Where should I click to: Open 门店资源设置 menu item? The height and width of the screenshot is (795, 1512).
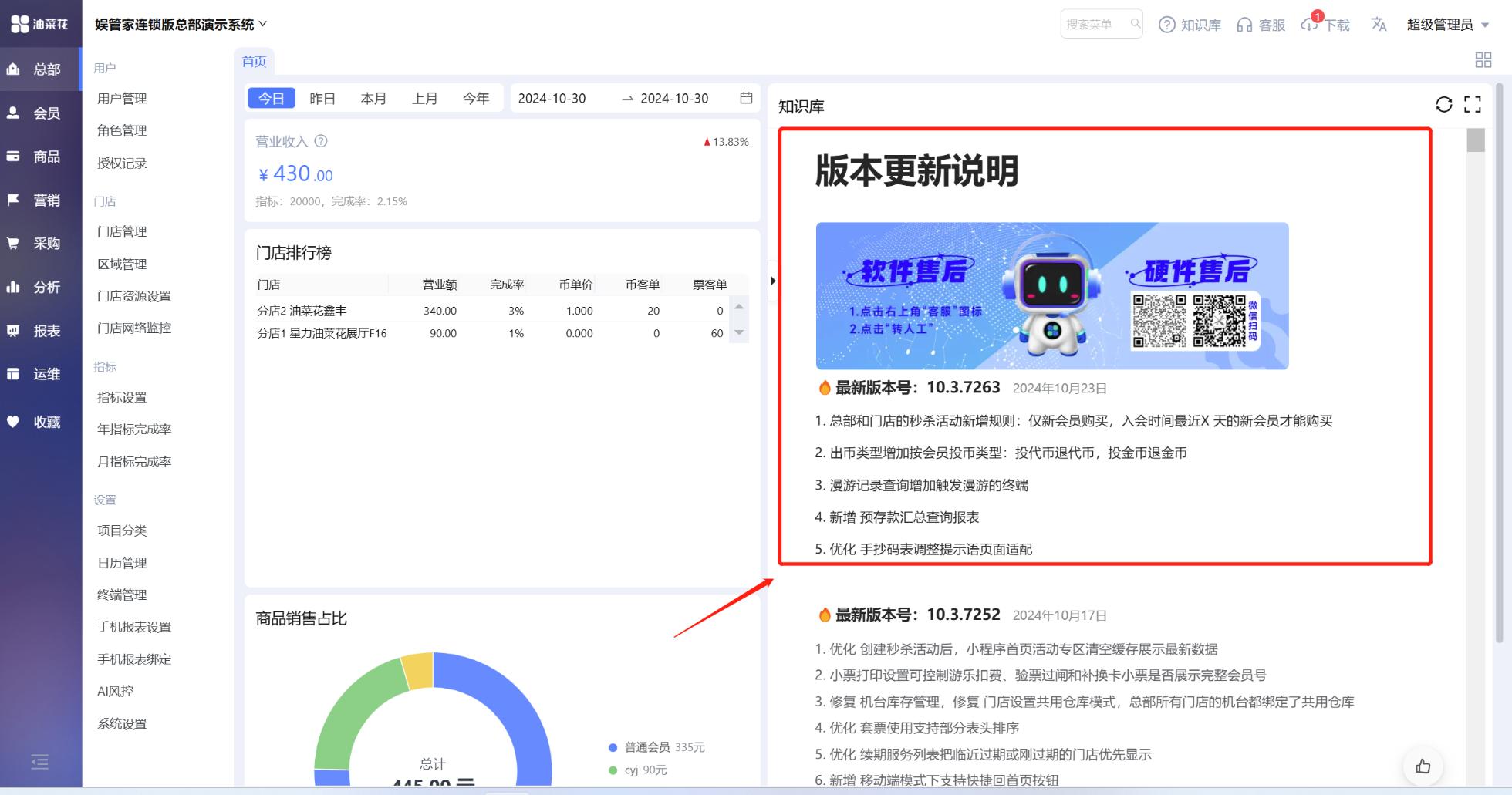click(x=134, y=296)
